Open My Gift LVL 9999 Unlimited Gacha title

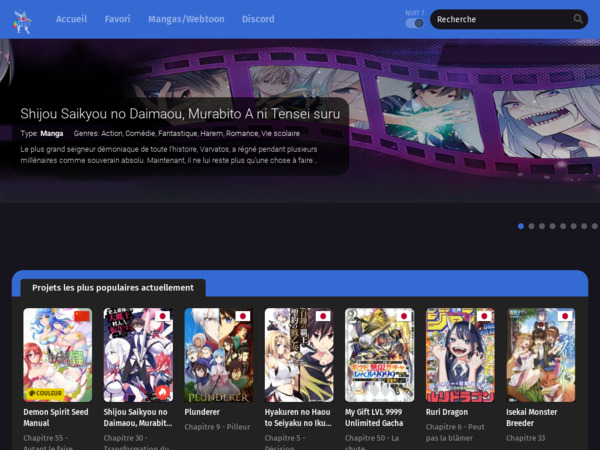click(374, 417)
